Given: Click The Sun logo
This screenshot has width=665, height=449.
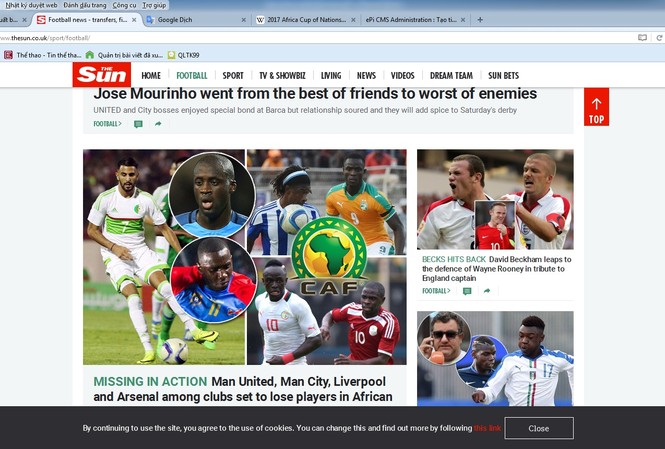Looking at the screenshot, I should tap(102, 75).
